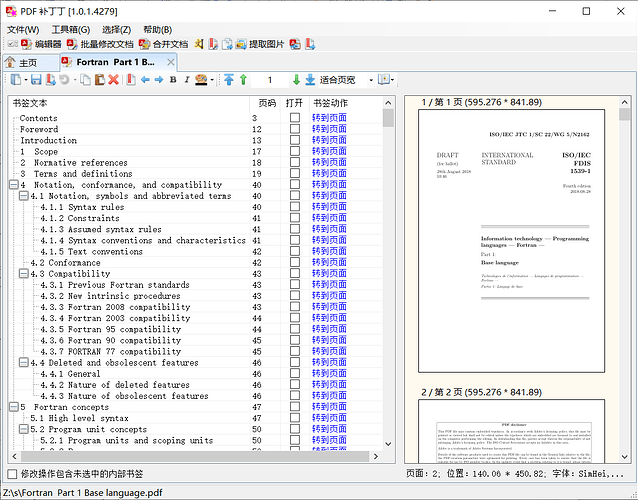This screenshot has width=638, height=500.
Task: Collapse the 4.3 Compatibility node
Action: pos(24,273)
